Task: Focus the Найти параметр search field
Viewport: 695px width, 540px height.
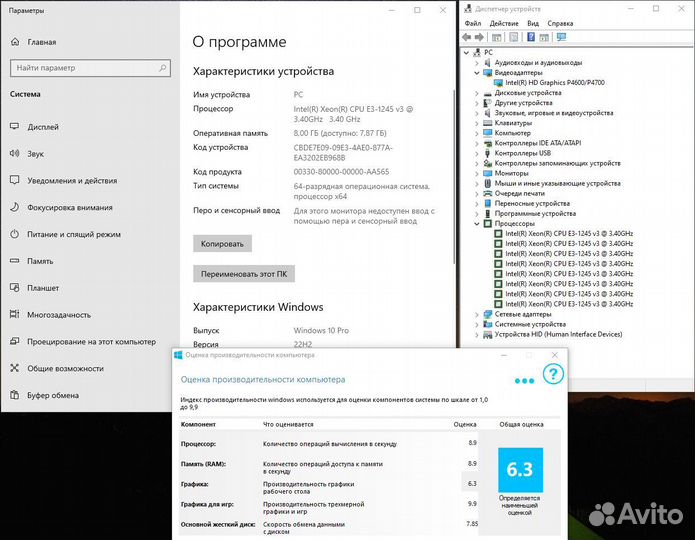Action: pos(90,68)
